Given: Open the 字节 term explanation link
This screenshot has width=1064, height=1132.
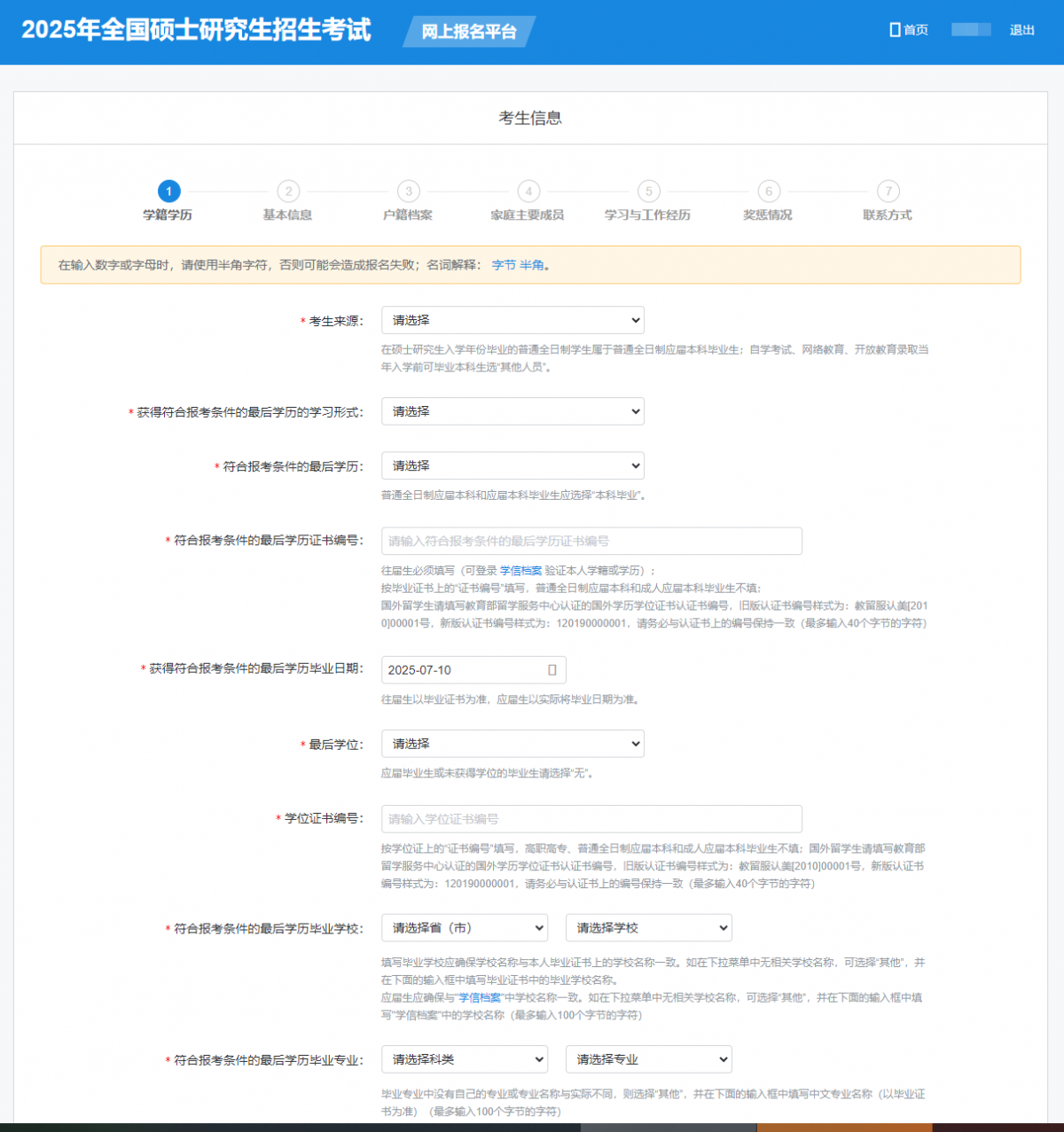Looking at the screenshot, I should click(504, 265).
